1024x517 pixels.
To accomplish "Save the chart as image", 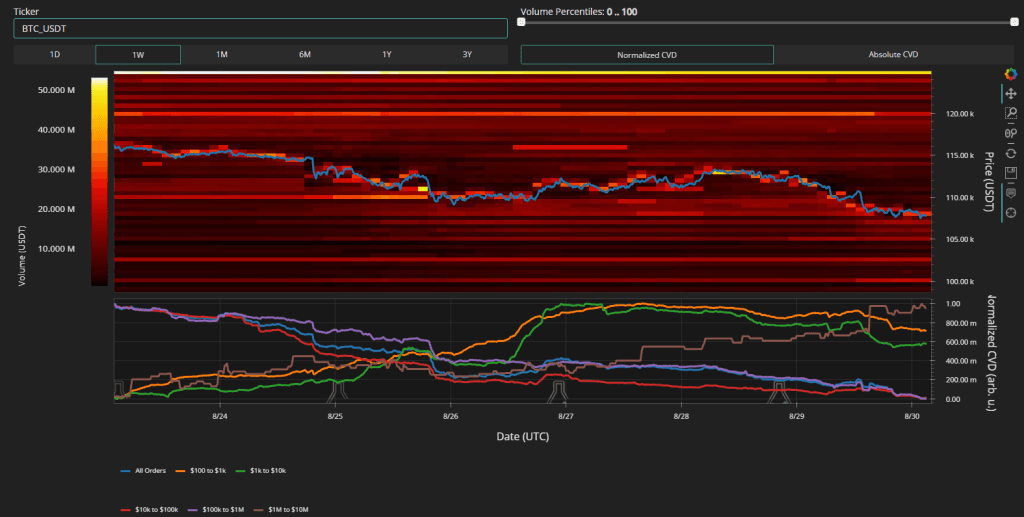I will 1010,173.
